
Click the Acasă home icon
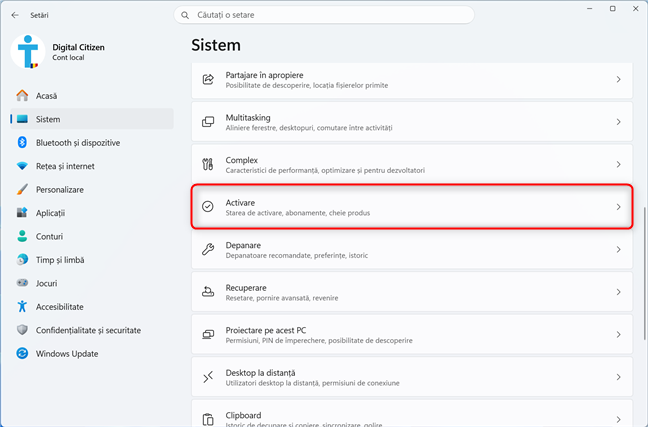click(x=22, y=96)
